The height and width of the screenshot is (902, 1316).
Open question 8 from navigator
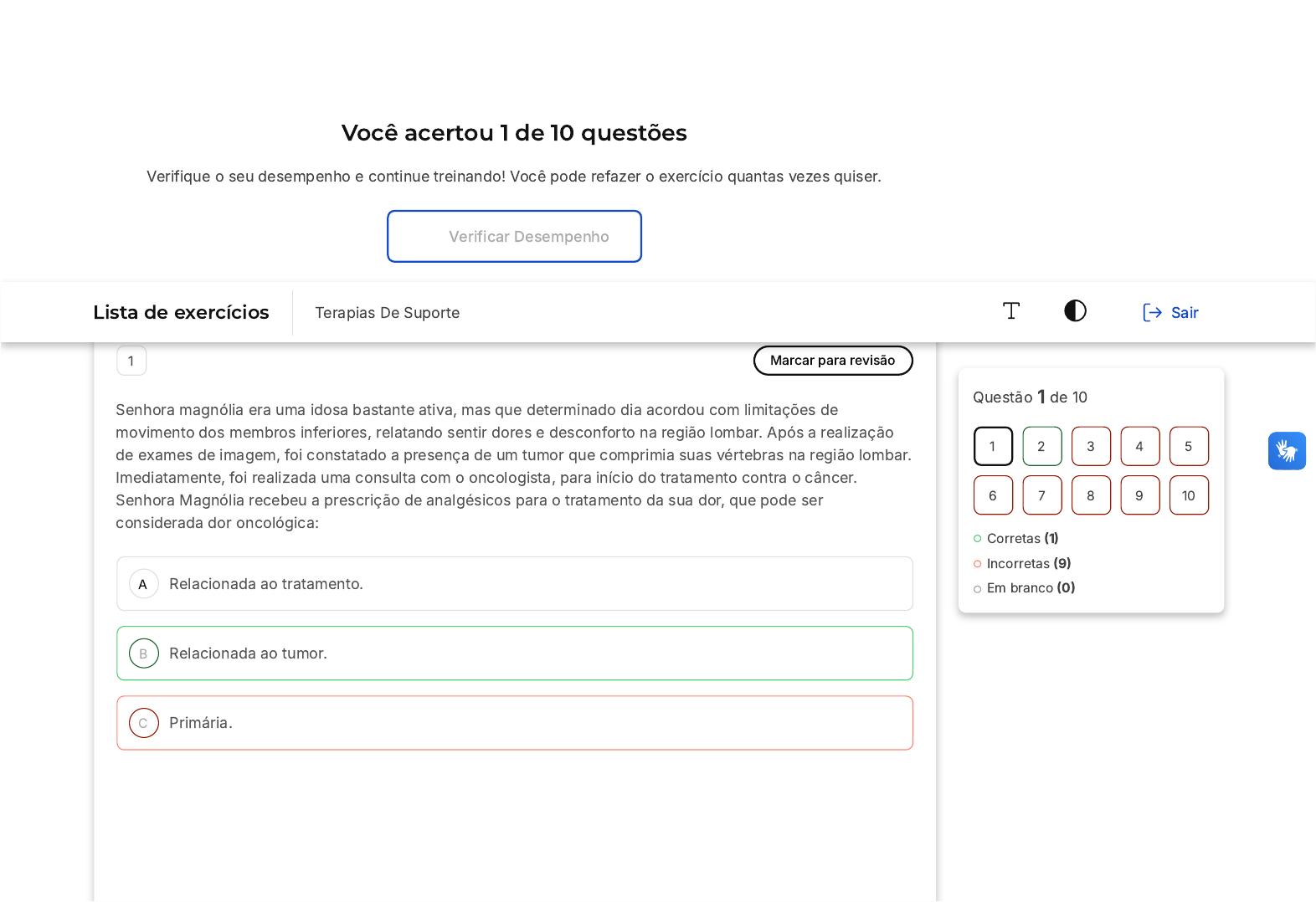(1091, 495)
